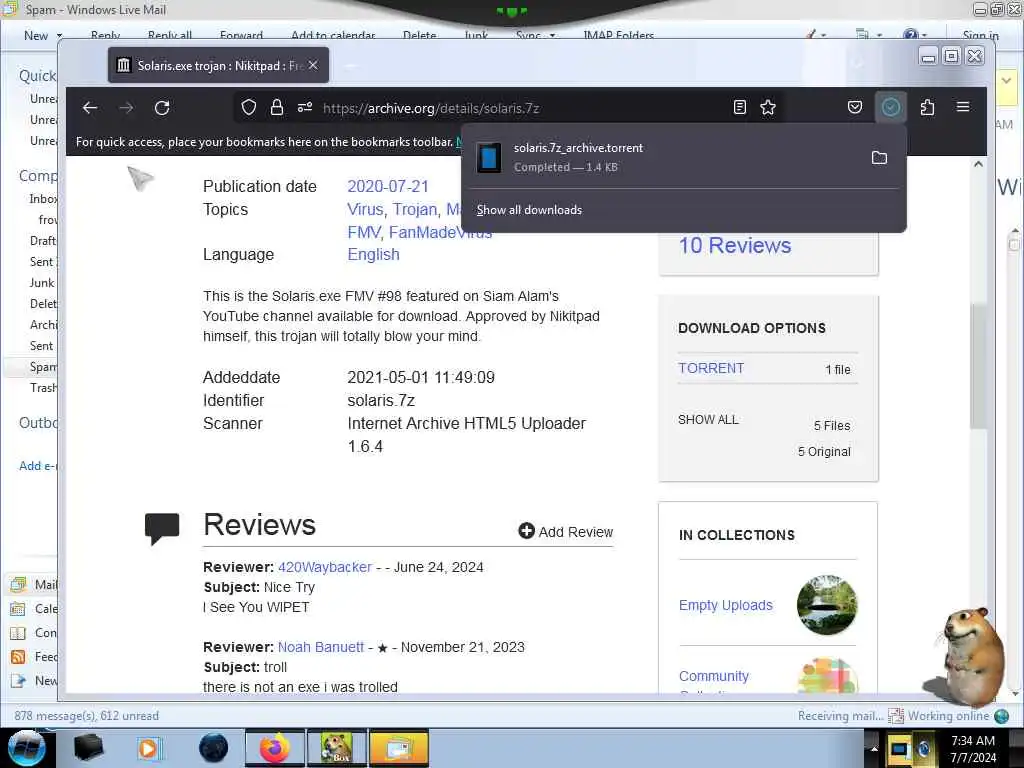This screenshot has width=1024, height=768.
Task: Open Windows Media Player taskbar icon
Action: coord(149,748)
